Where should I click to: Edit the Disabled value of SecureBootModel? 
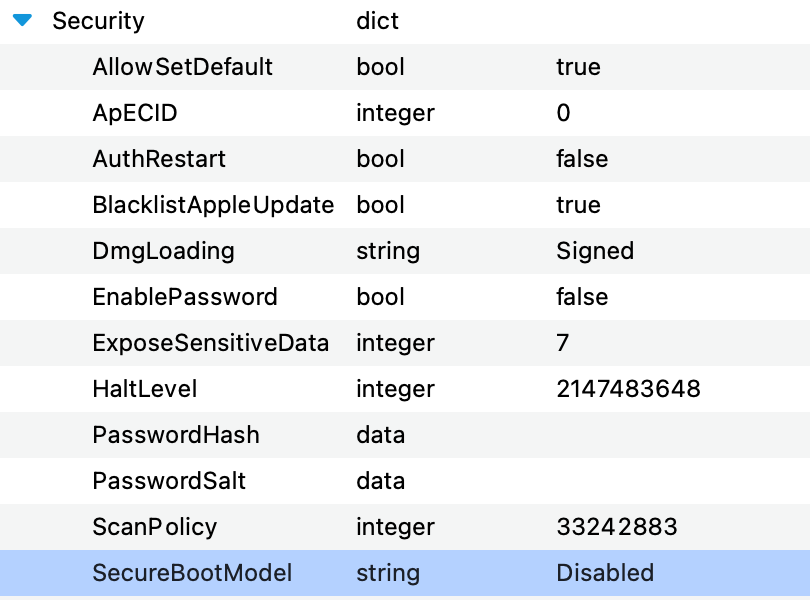[605, 573]
